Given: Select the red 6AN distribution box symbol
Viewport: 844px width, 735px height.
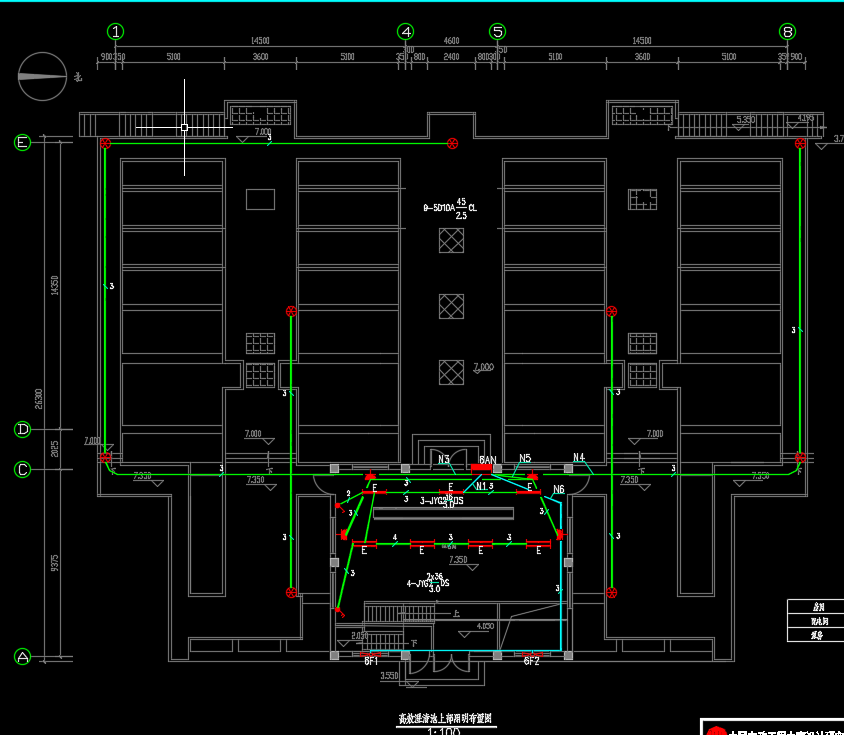Looking at the screenshot, I should [481, 468].
